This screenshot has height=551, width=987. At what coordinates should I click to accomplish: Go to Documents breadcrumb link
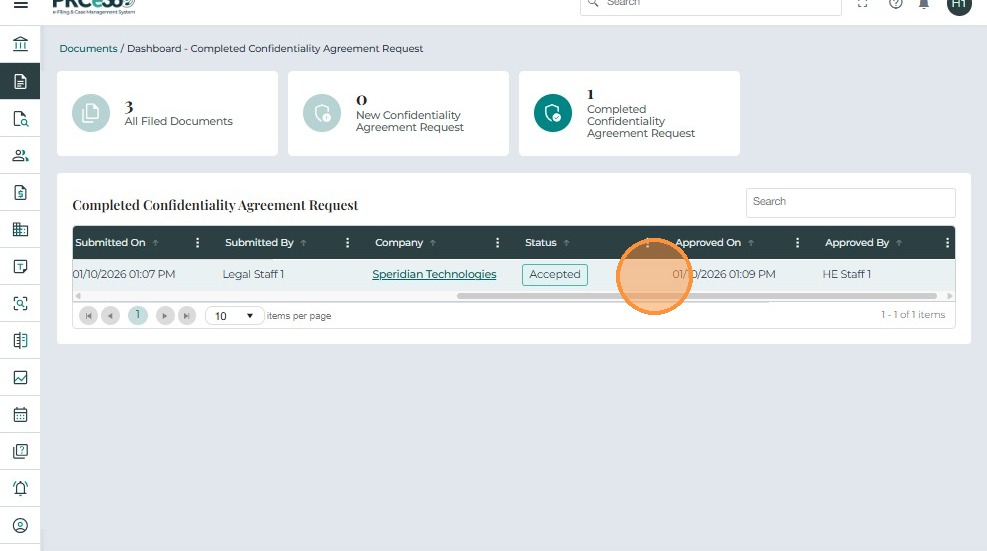tap(88, 48)
